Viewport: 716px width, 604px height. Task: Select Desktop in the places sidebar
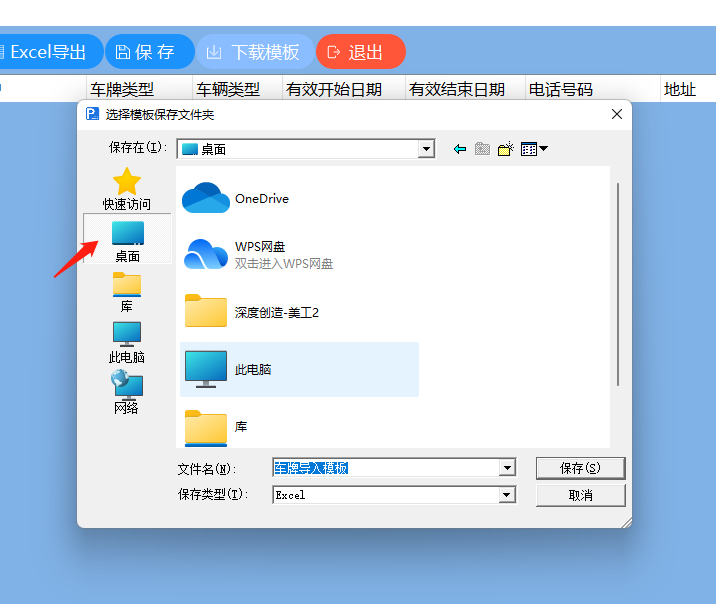tap(127, 238)
